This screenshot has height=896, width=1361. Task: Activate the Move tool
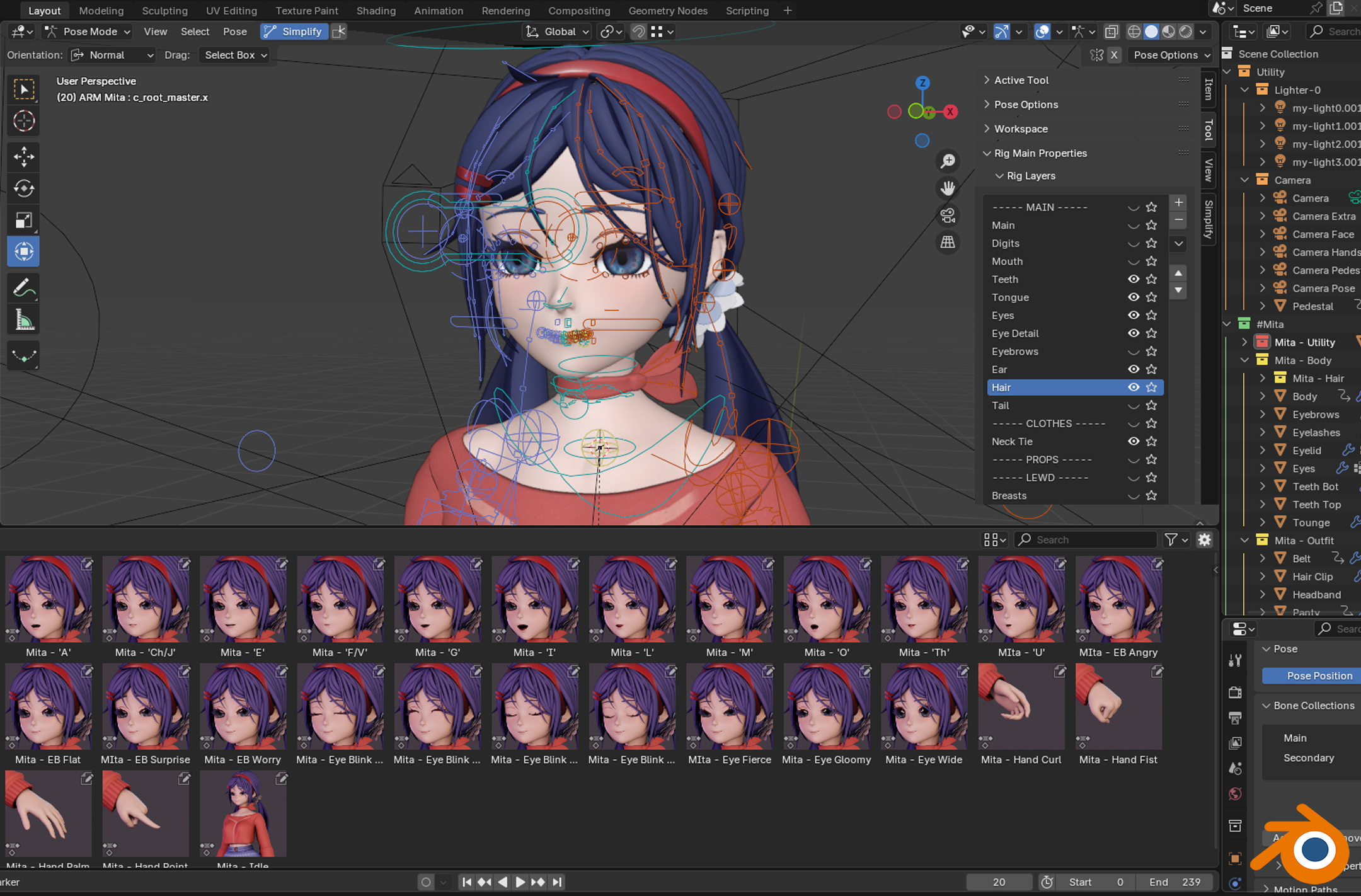(x=24, y=156)
